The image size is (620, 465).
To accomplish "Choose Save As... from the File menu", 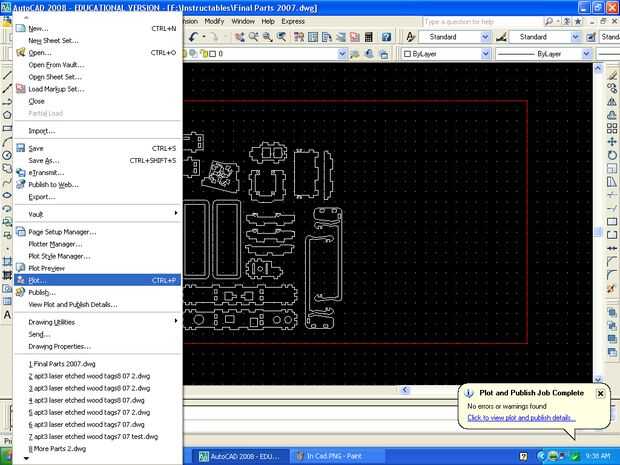I will pos(97,161).
